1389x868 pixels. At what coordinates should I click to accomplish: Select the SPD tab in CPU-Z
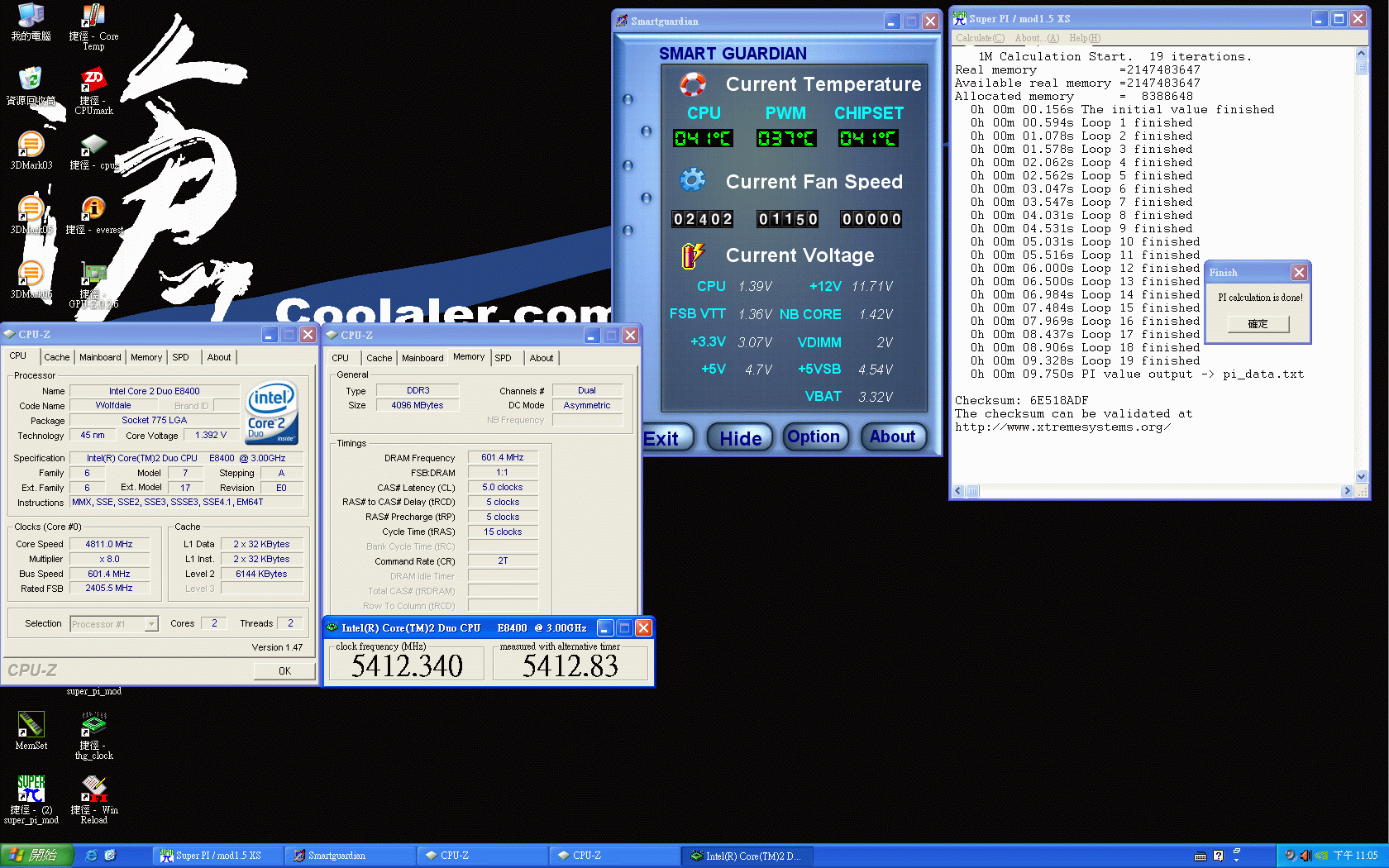[x=181, y=357]
